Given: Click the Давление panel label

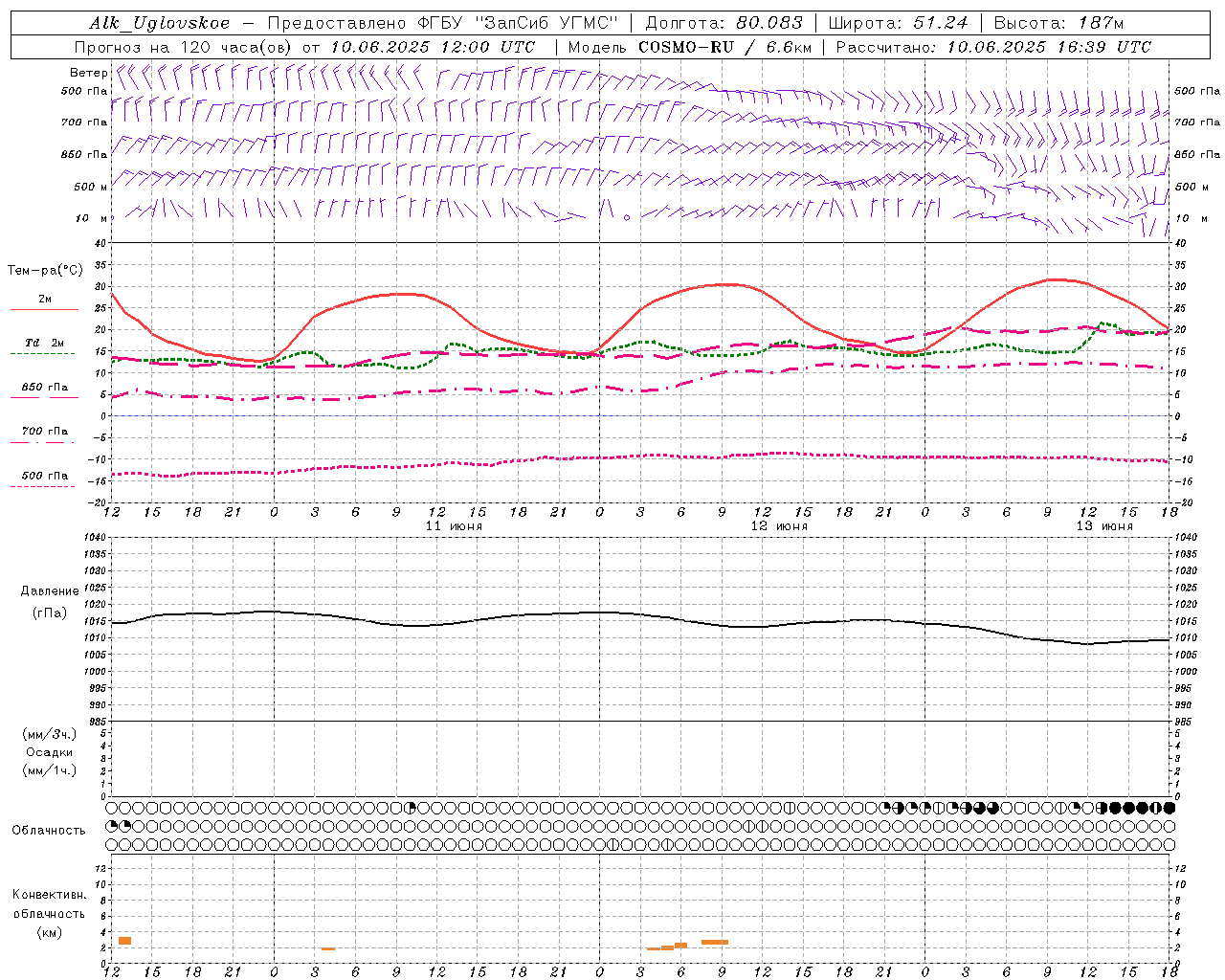Looking at the screenshot, I should tap(50, 591).
